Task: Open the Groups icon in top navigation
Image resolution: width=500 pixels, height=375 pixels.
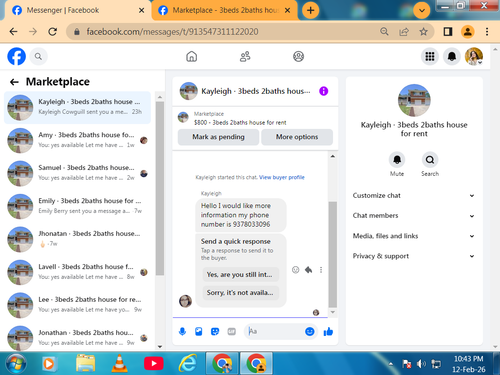Action: pos(298,56)
